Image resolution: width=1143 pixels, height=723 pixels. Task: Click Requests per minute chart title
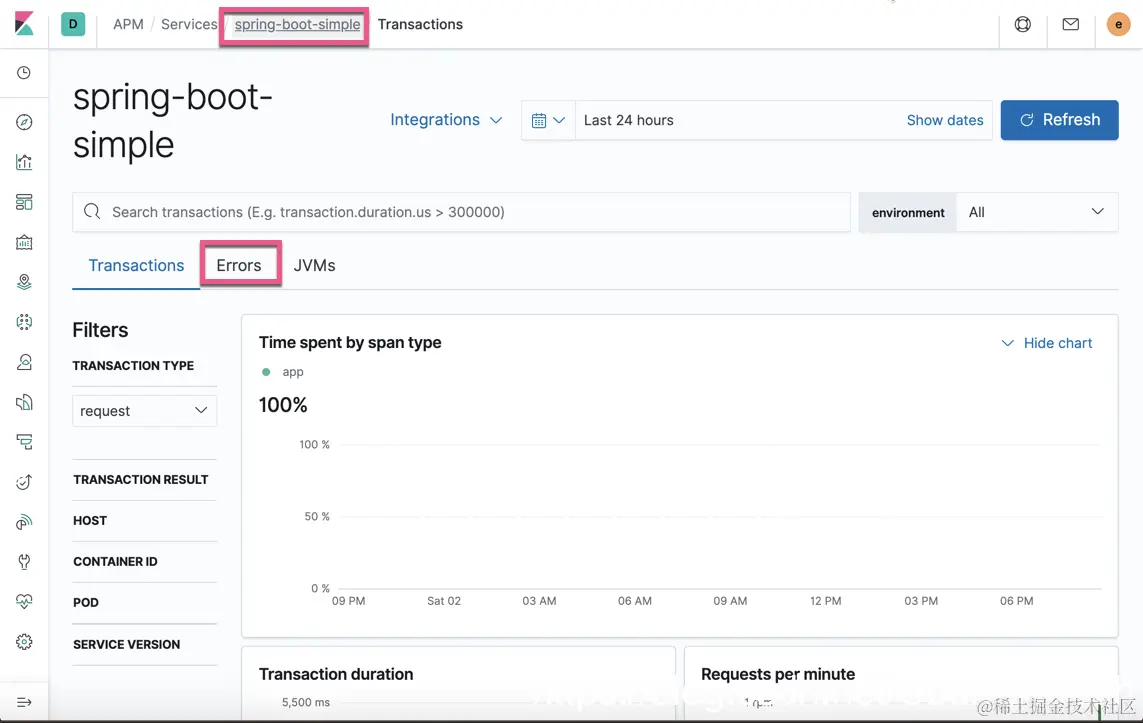[x=778, y=674]
